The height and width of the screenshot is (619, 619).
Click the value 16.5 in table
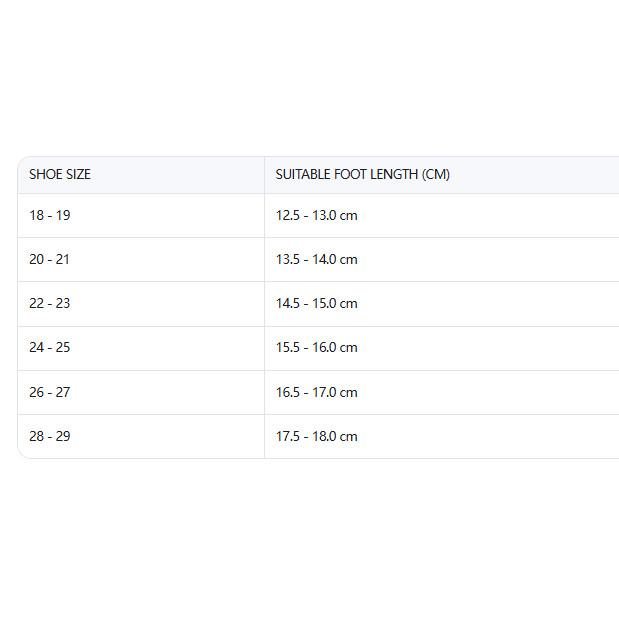[288, 392]
